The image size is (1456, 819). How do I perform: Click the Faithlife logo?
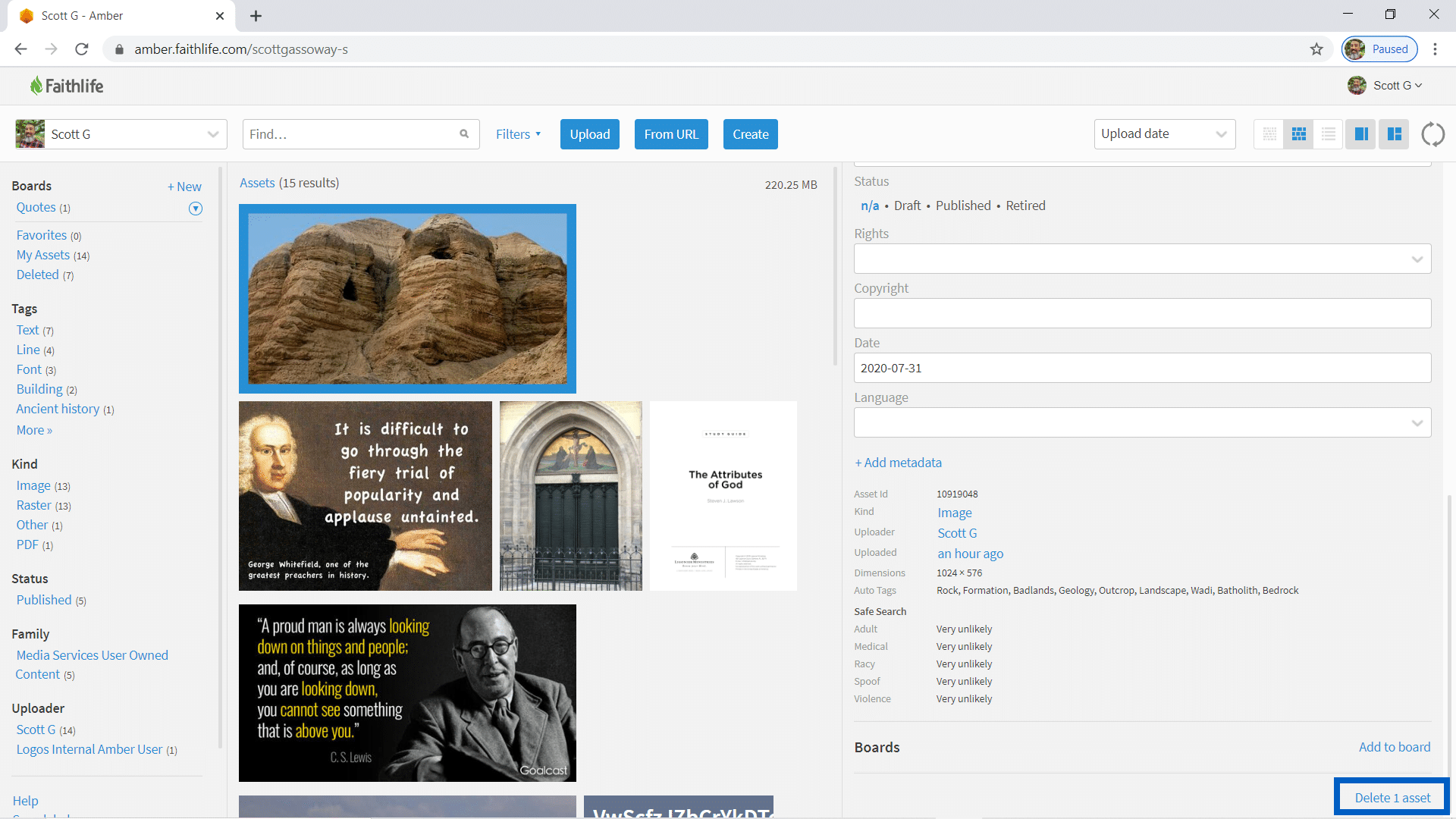pyautogui.click(x=67, y=86)
